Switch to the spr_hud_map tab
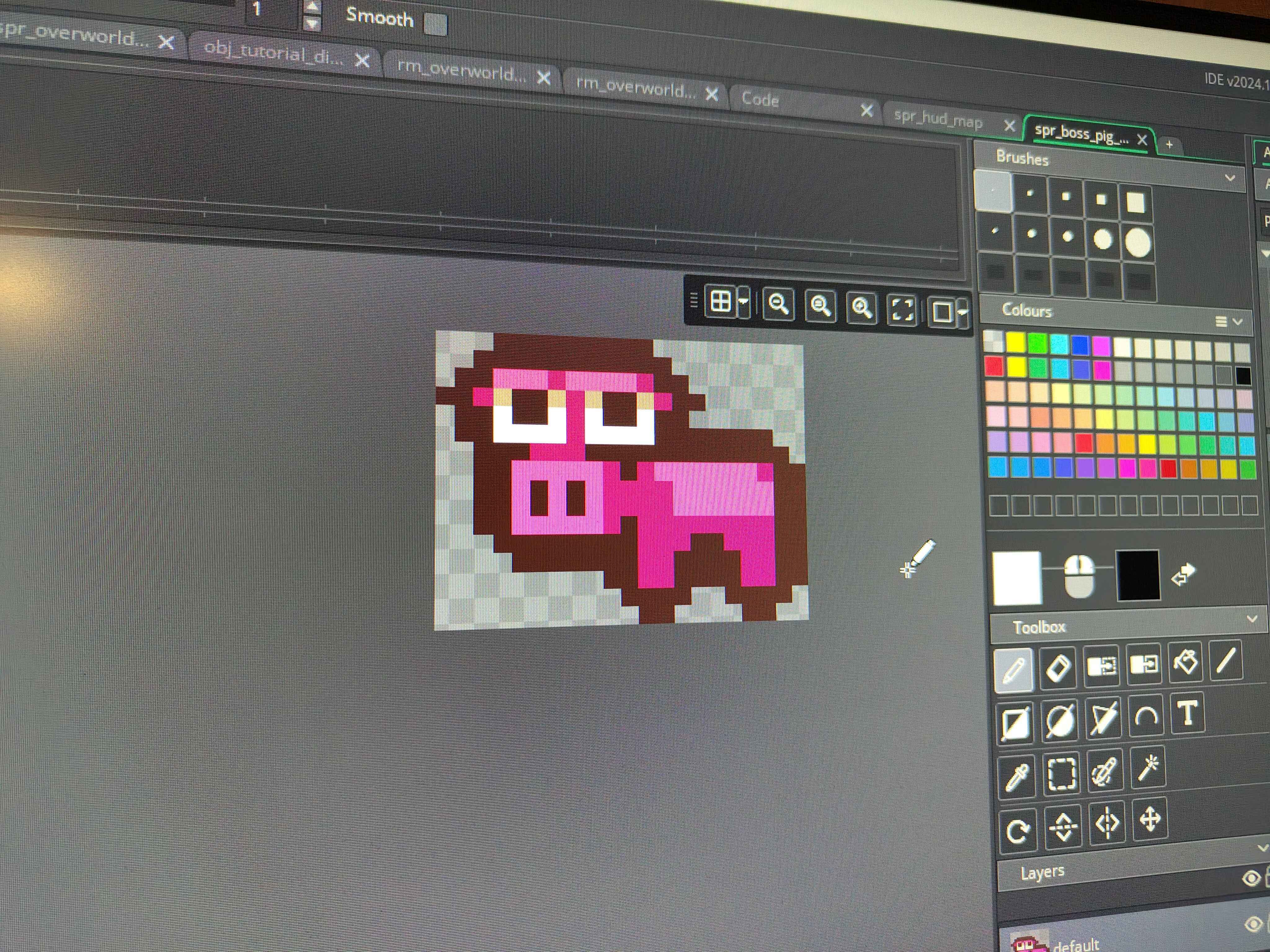Screen dimensions: 1270x952 point(938,120)
